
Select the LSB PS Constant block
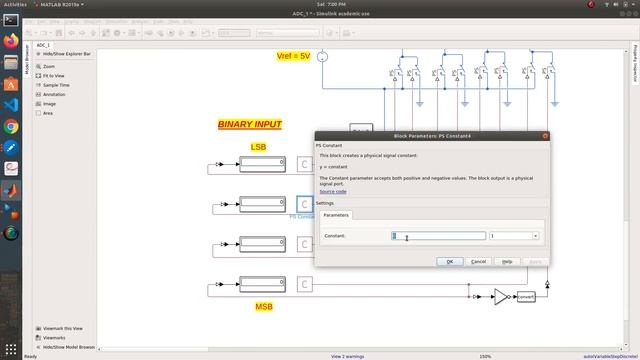point(304,164)
